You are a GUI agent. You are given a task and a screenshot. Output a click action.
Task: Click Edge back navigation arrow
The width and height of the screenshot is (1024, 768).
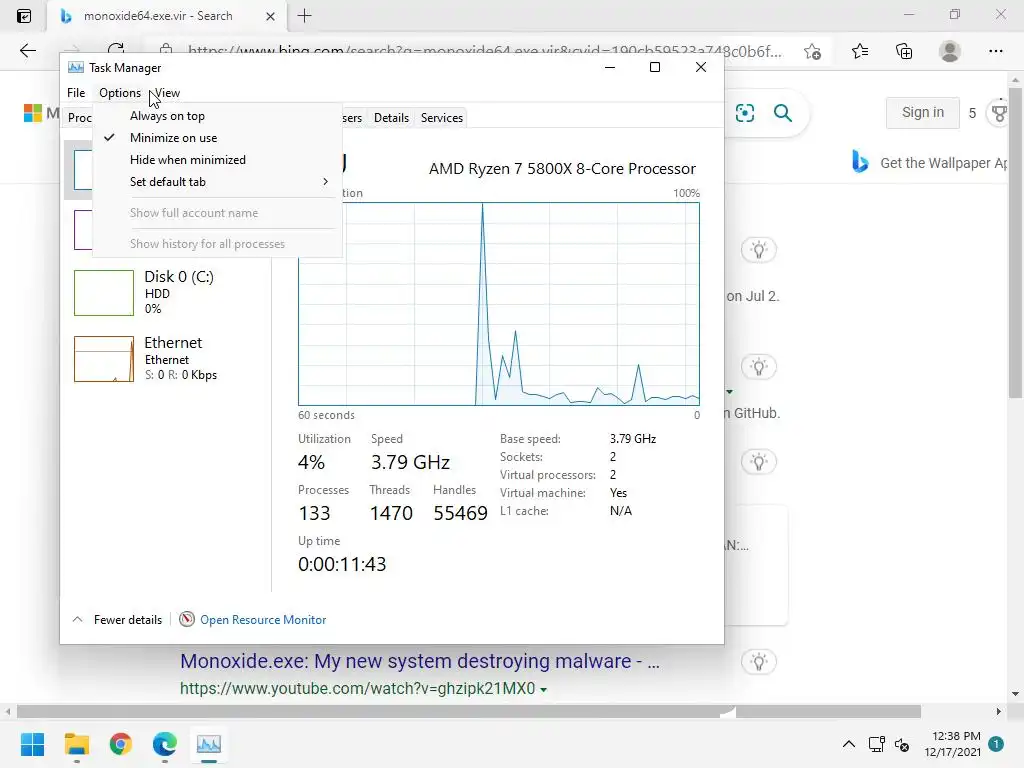27,51
